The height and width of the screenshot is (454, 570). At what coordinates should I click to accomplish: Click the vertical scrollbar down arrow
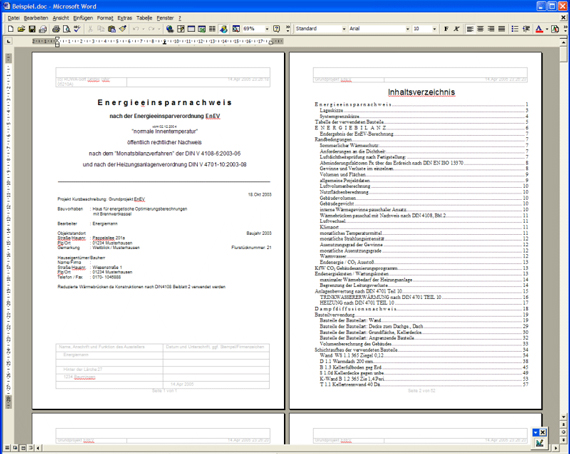point(563,417)
